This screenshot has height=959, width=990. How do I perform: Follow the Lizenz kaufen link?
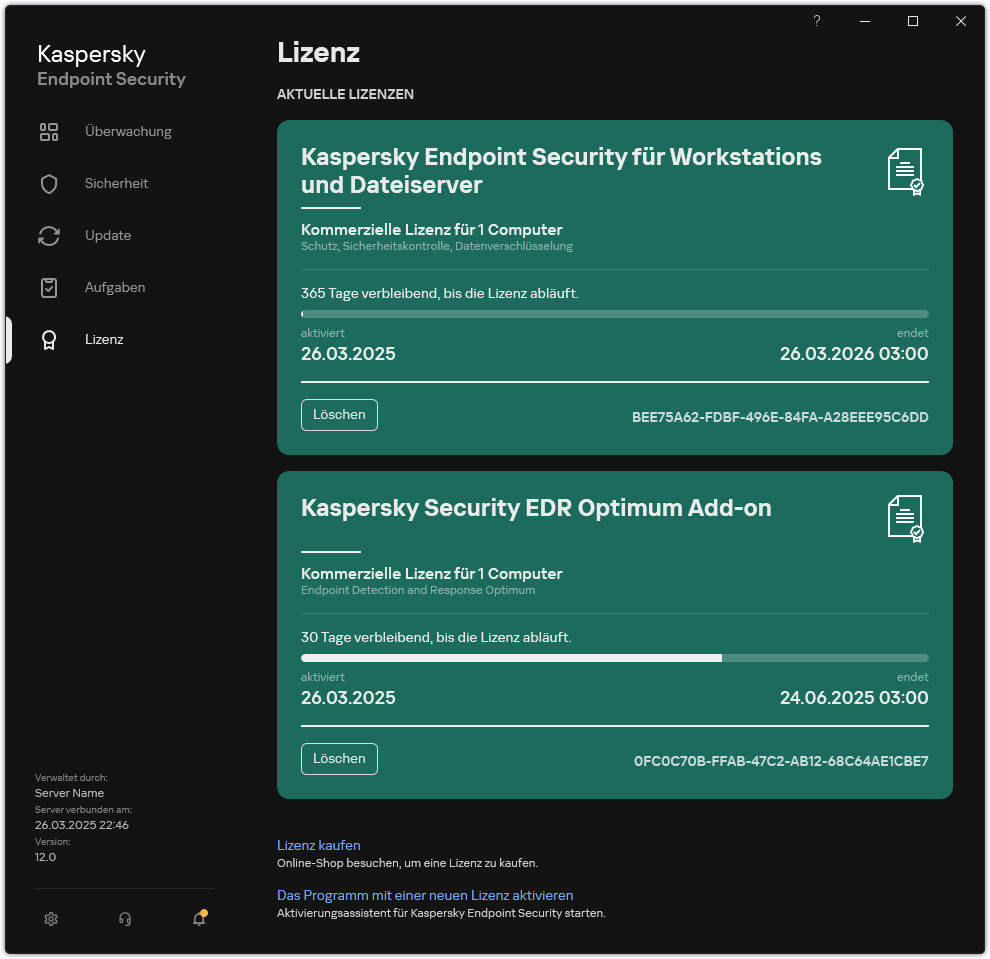tap(318, 845)
